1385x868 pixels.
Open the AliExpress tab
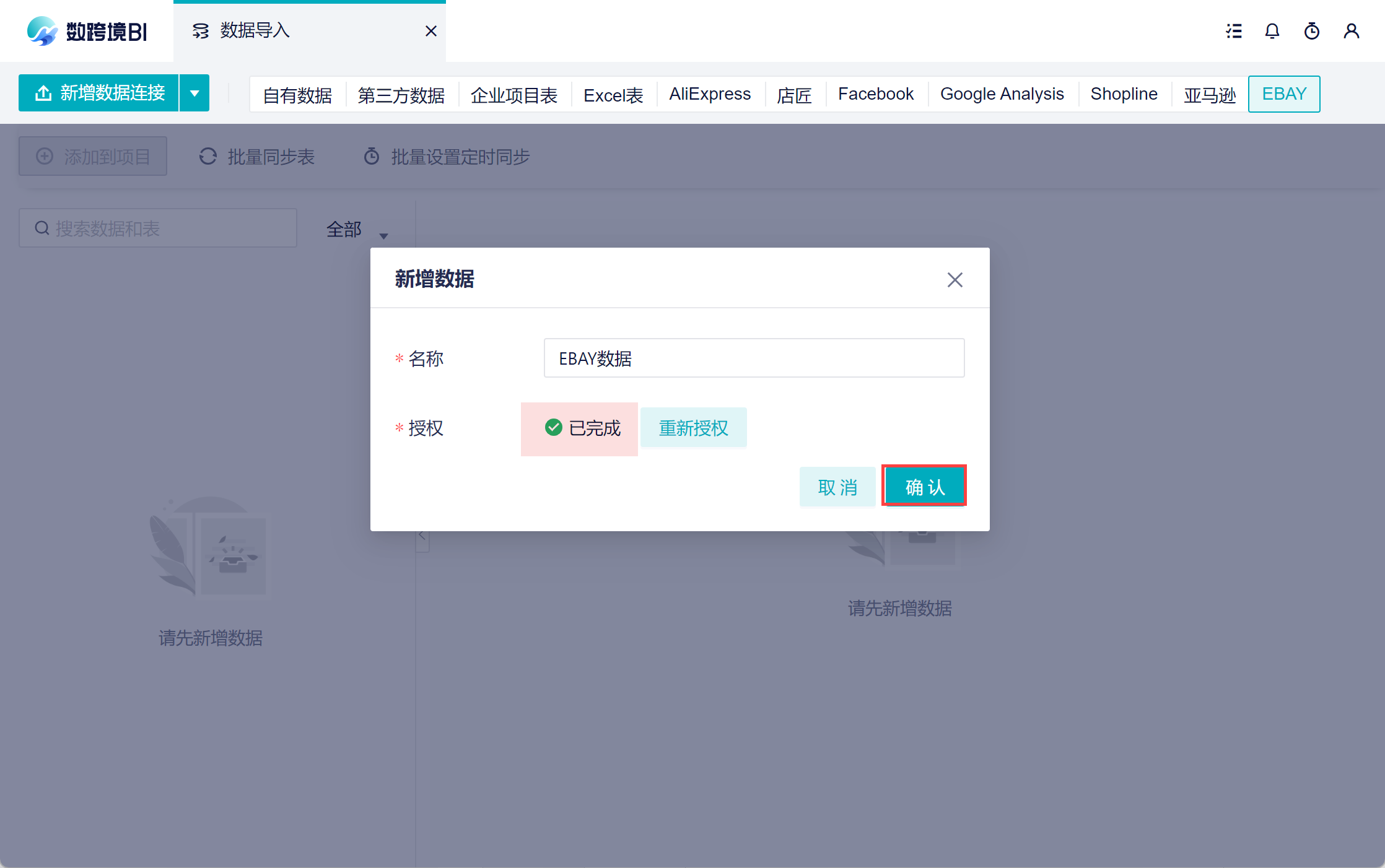coord(710,94)
